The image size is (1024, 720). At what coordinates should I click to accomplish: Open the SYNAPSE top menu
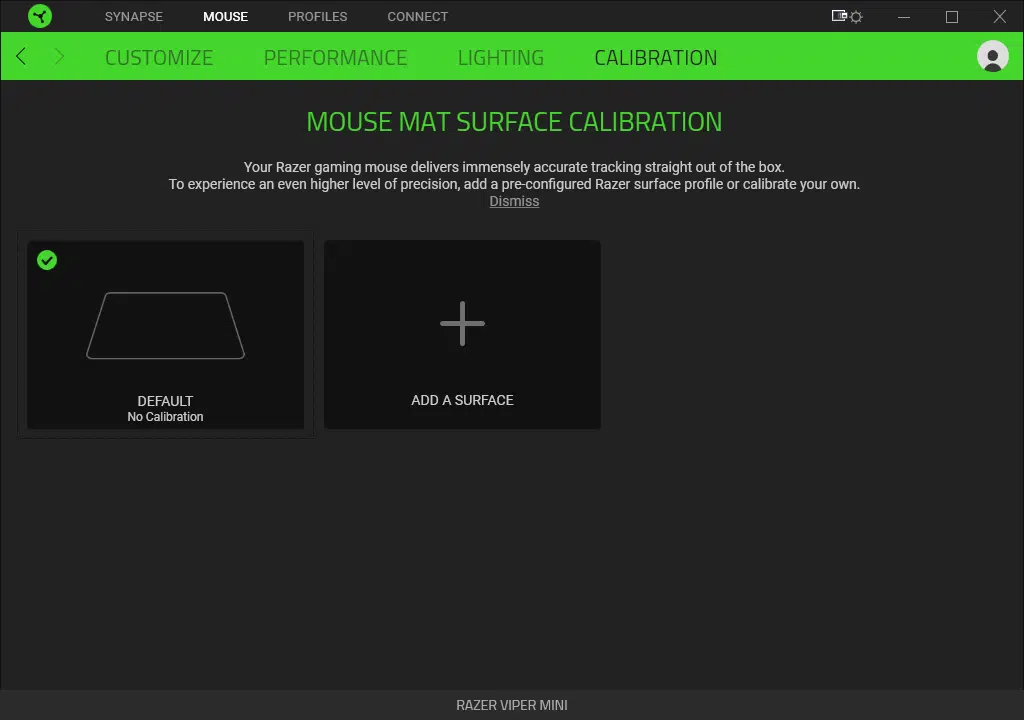tap(134, 16)
